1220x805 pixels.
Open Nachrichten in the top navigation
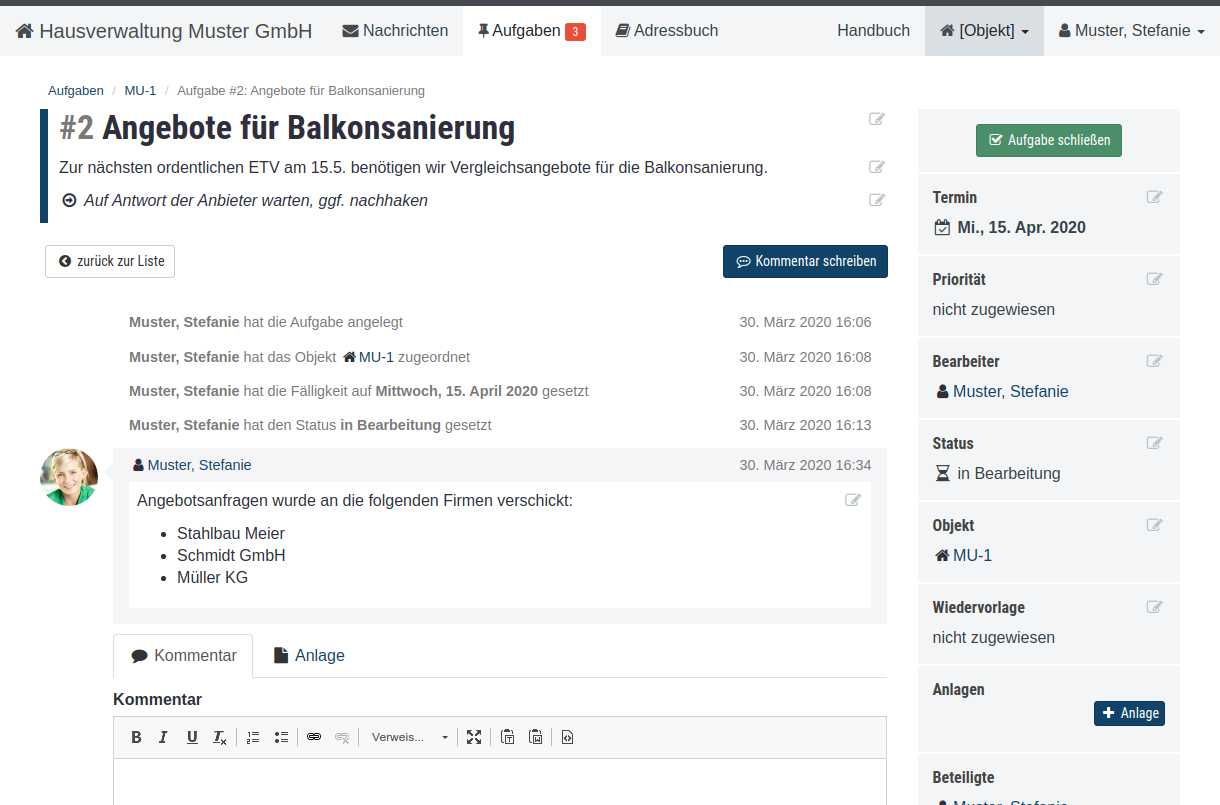tap(395, 31)
